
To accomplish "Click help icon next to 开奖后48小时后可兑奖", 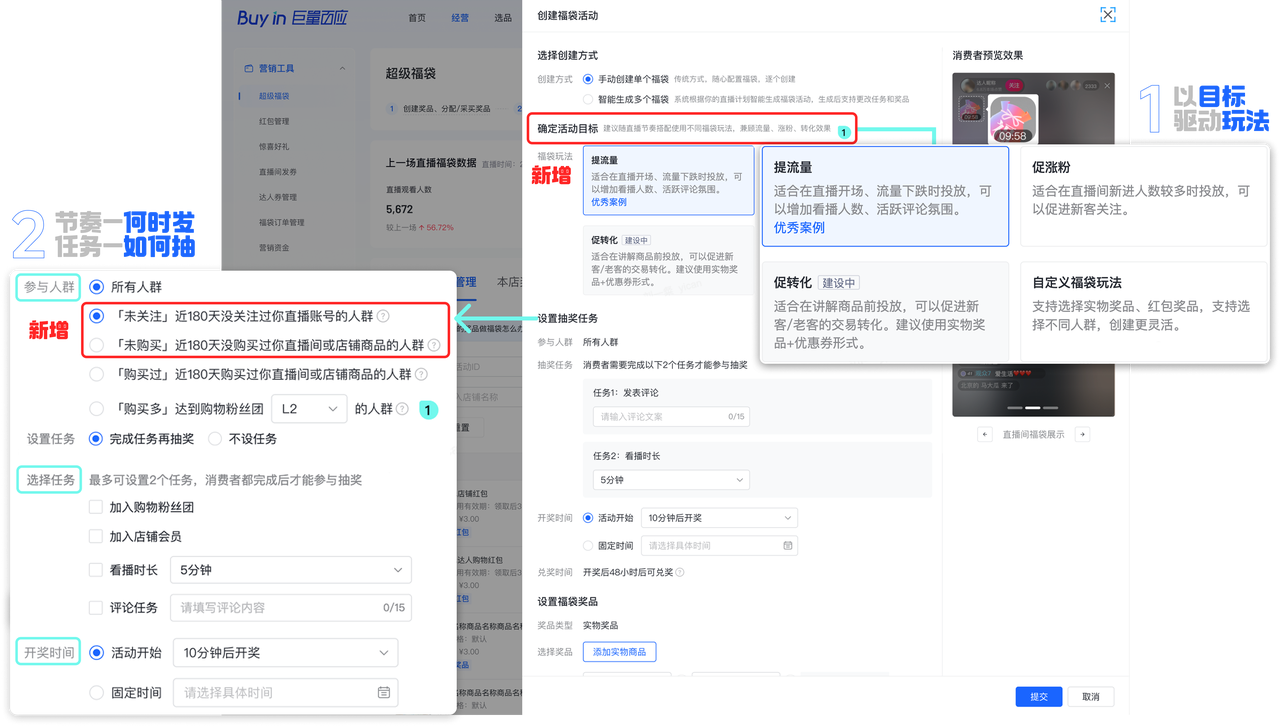I will [x=680, y=572].
